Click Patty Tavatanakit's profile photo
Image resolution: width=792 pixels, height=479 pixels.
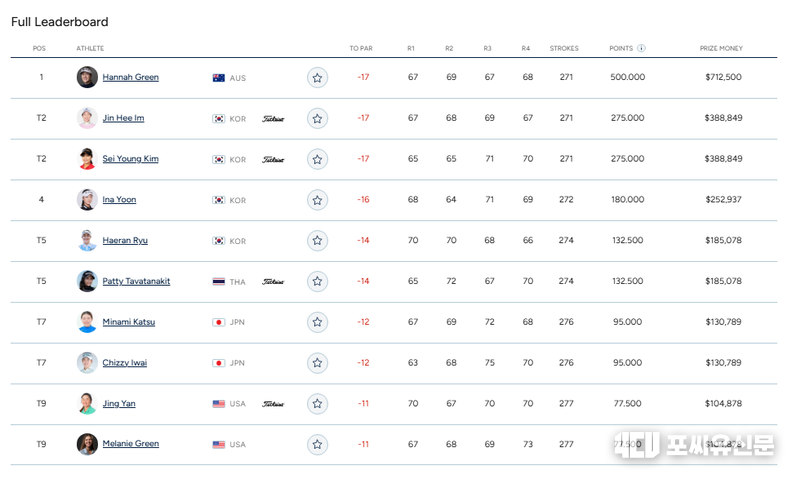[87, 281]
